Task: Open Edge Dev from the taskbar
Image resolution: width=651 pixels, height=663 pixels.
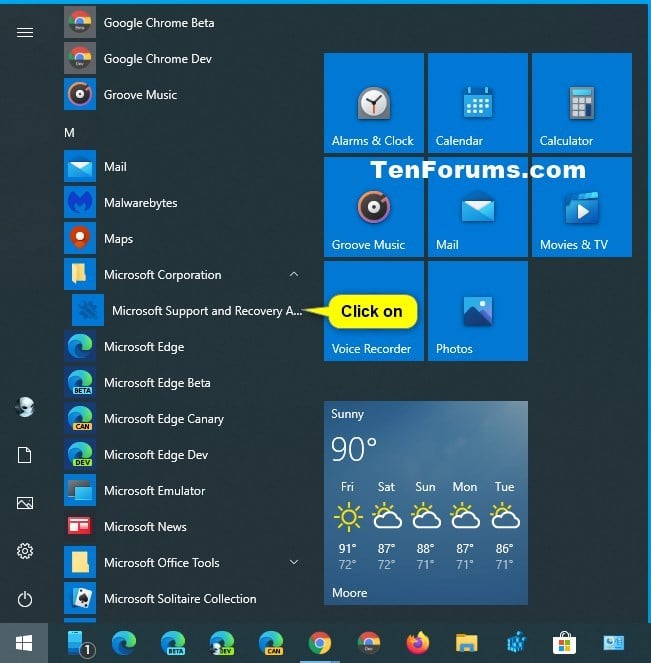Action: tap(222, 643)
